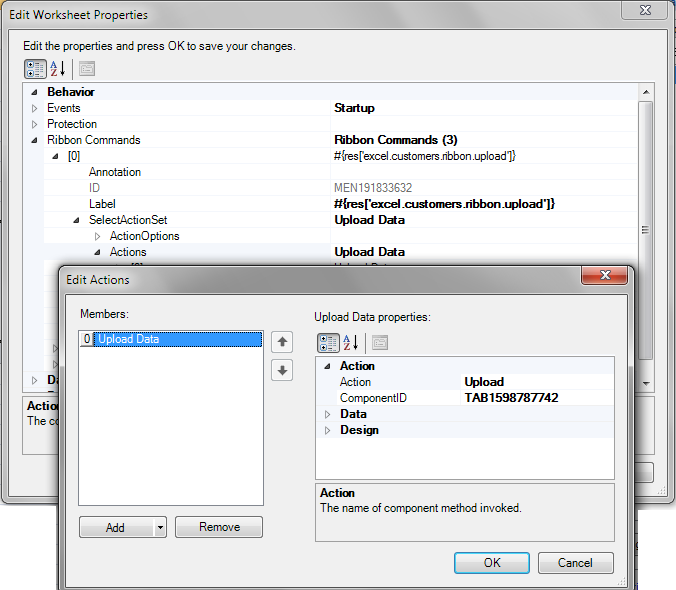This screenshot has height=590, width=676.
Task: Open the Add button dropdown arrow
Action: pos(160,527)
